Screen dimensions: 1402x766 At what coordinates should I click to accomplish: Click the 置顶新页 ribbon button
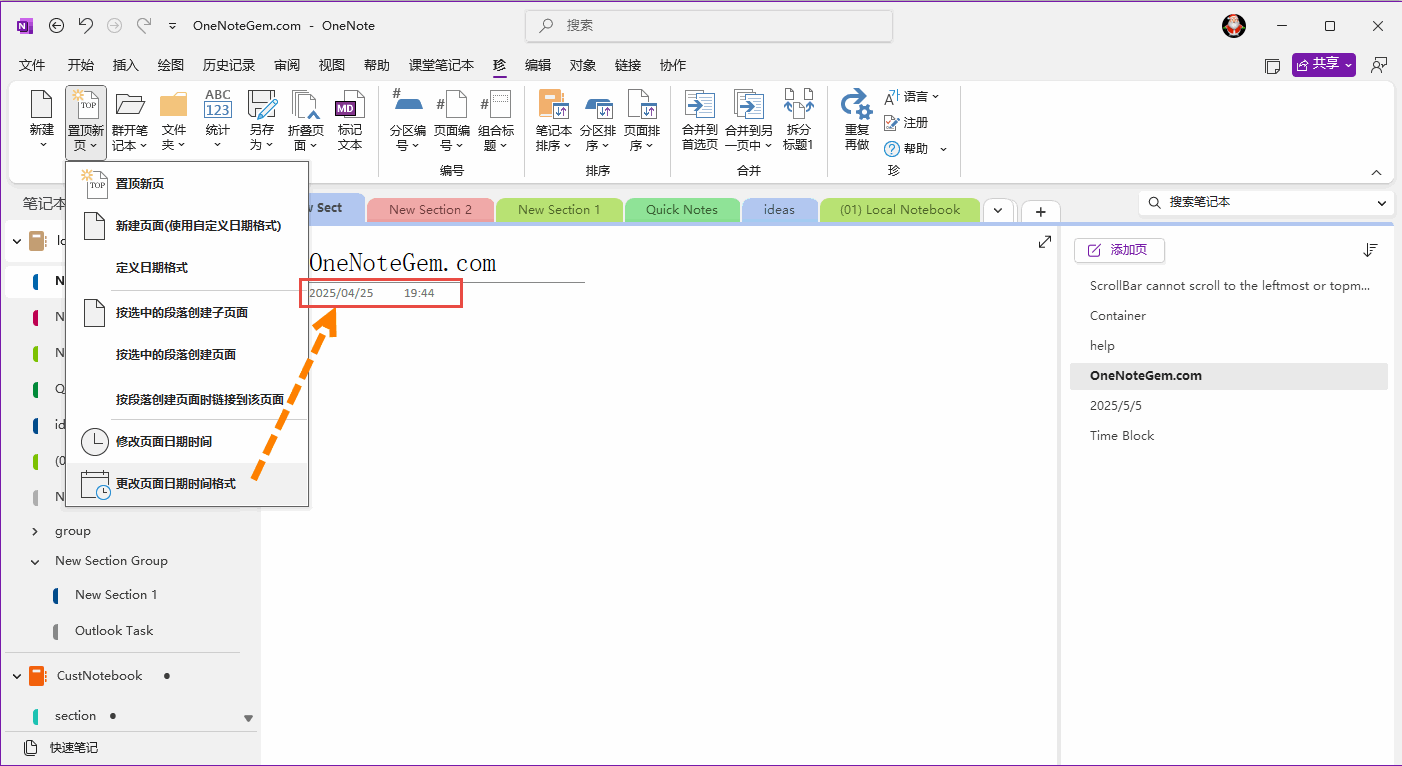click(x=85, y=121)
